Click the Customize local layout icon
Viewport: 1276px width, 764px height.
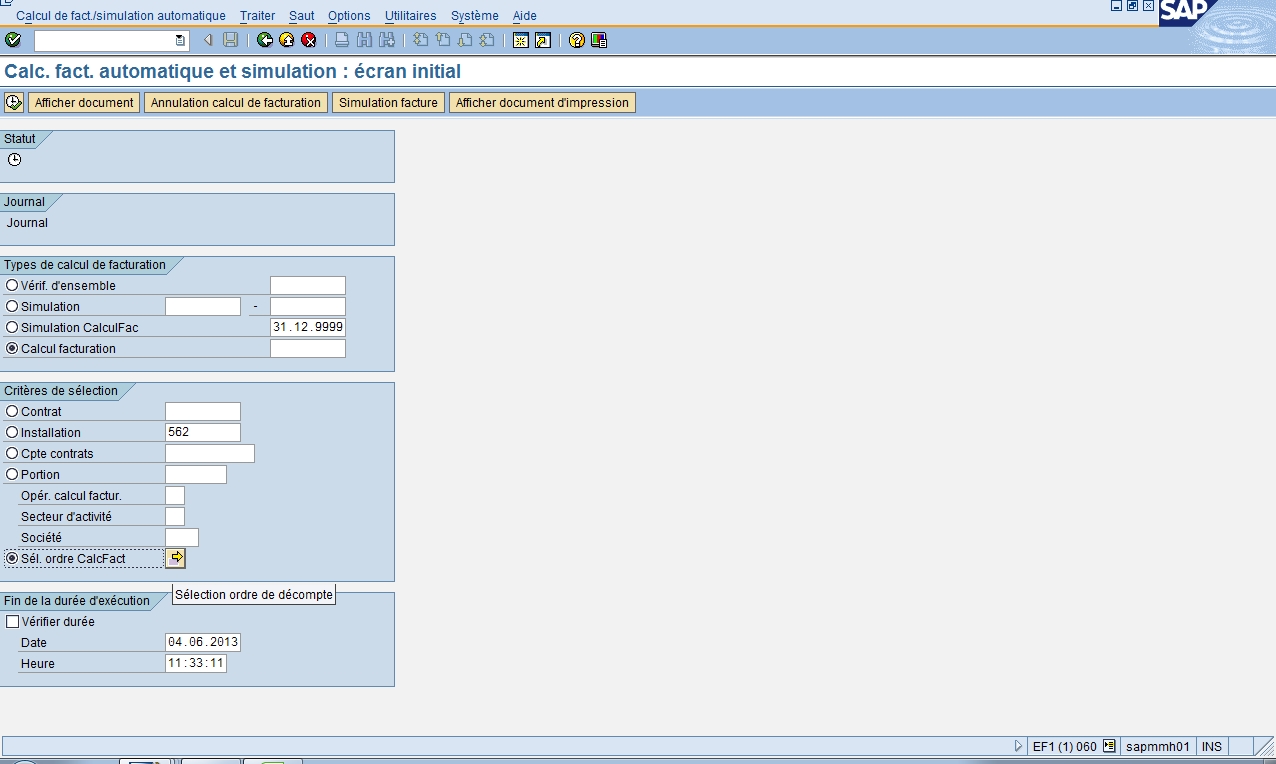click(x=599, y=40)
